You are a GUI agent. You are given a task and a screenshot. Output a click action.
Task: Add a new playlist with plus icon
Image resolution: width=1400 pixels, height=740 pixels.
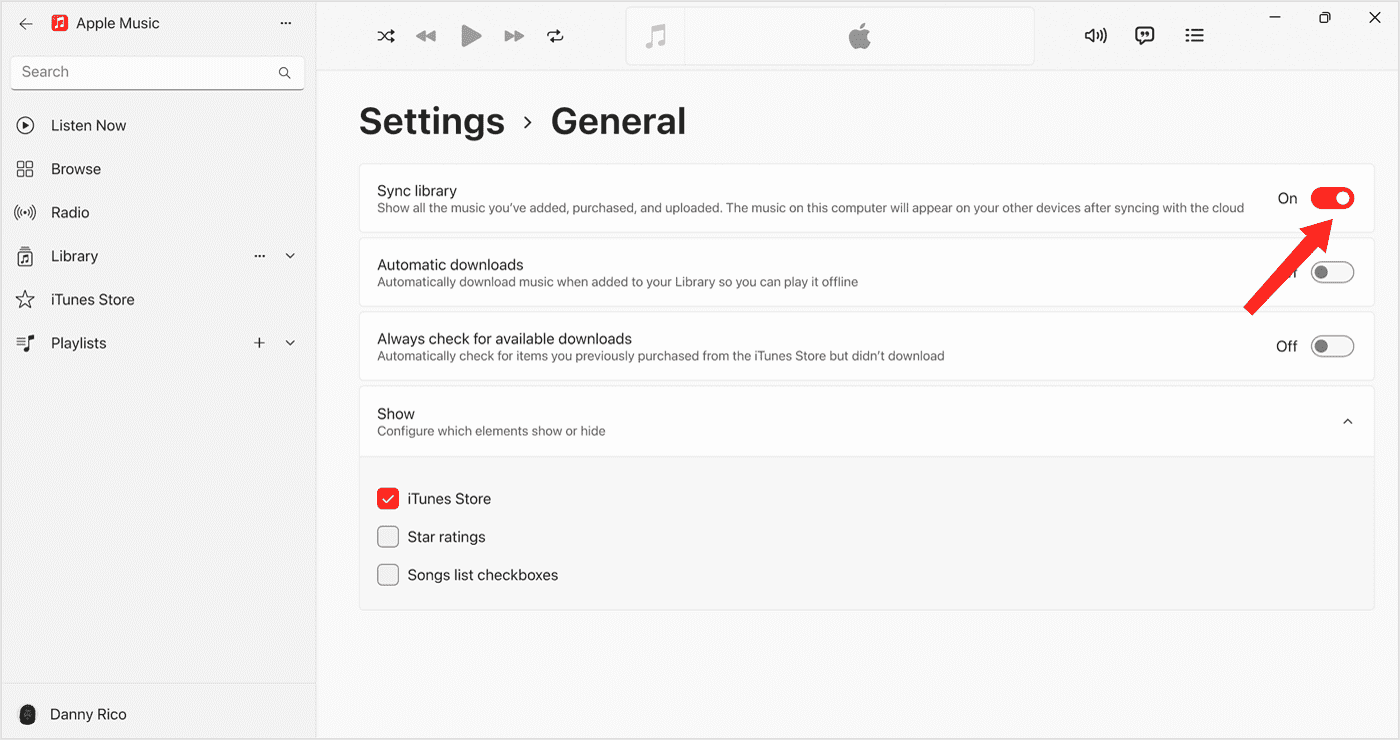[x=259, y=343]
